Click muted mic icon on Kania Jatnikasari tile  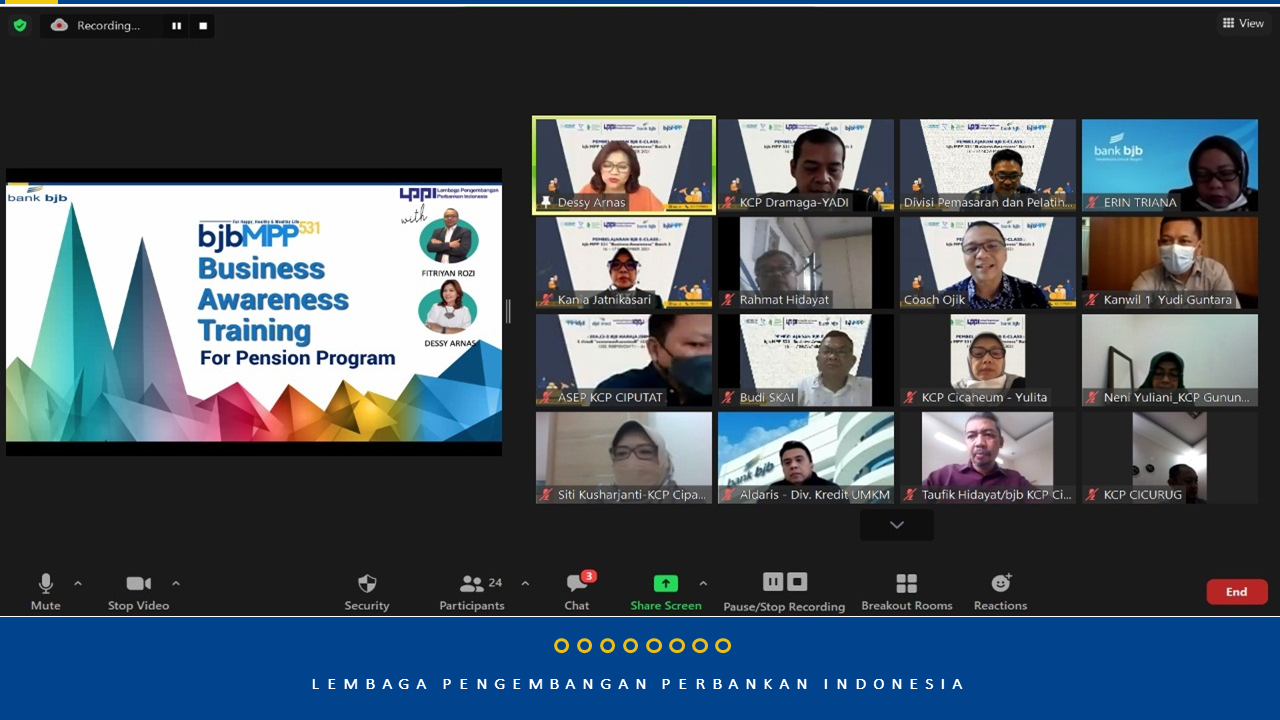tap(547, 300)
